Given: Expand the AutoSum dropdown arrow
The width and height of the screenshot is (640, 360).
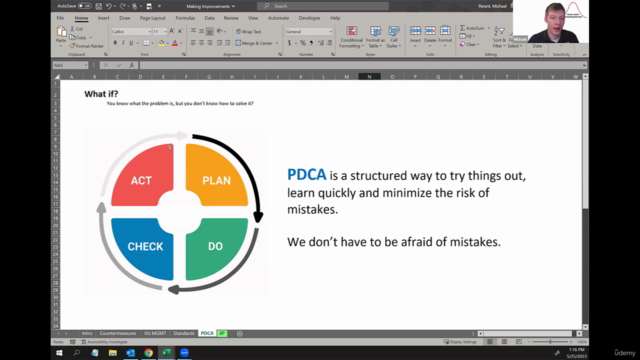Looking at the screenshot, I should 489,28.
